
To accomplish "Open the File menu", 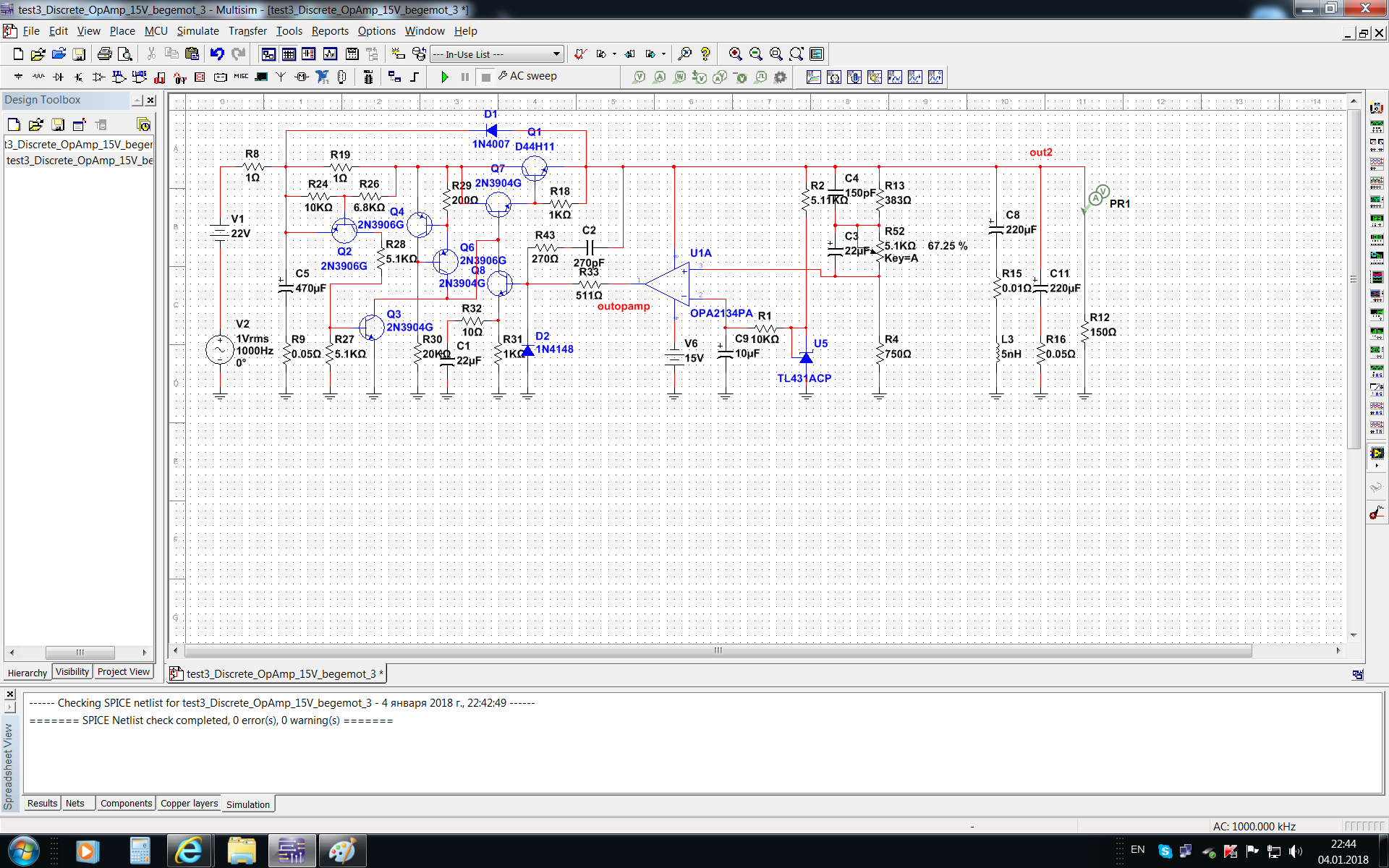I will click(x=31, y=31).
